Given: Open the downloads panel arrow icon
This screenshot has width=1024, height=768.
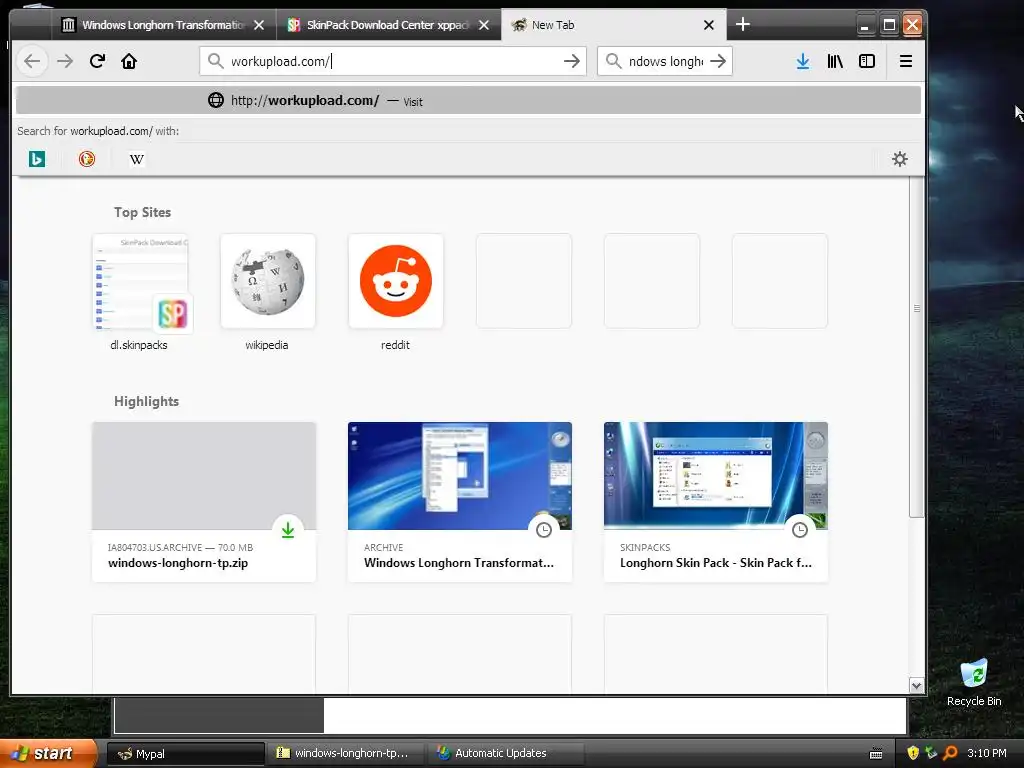Looking at the screenshot, I should coord(803,61).
